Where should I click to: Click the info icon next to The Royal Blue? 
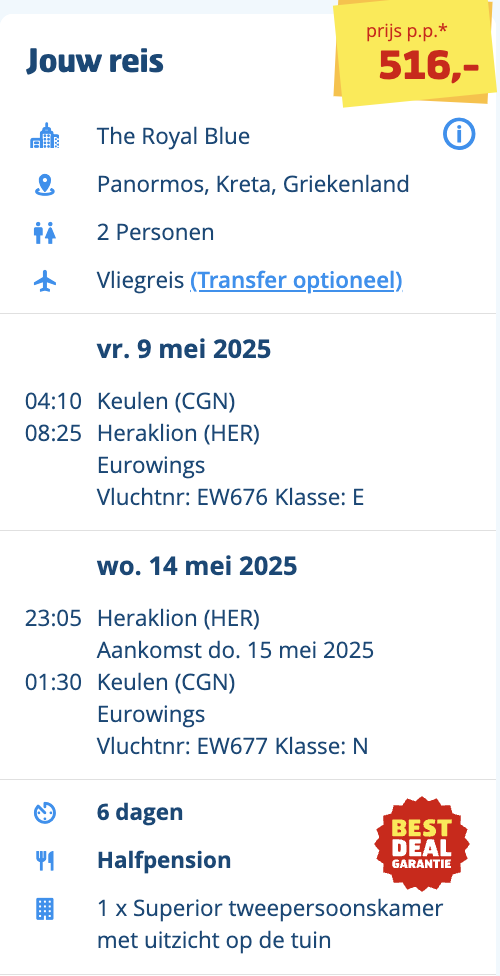tap(459, 134)
